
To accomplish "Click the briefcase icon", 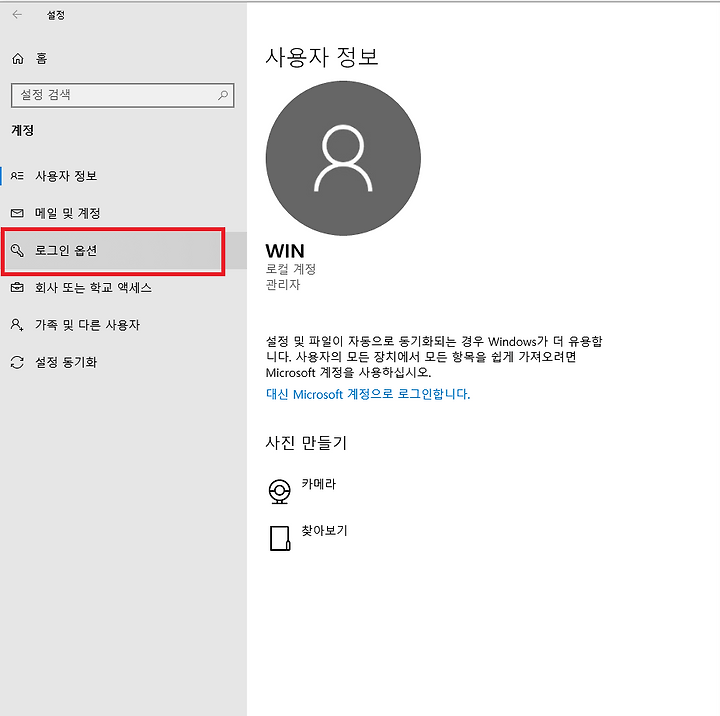I will (x=17, y=288).
